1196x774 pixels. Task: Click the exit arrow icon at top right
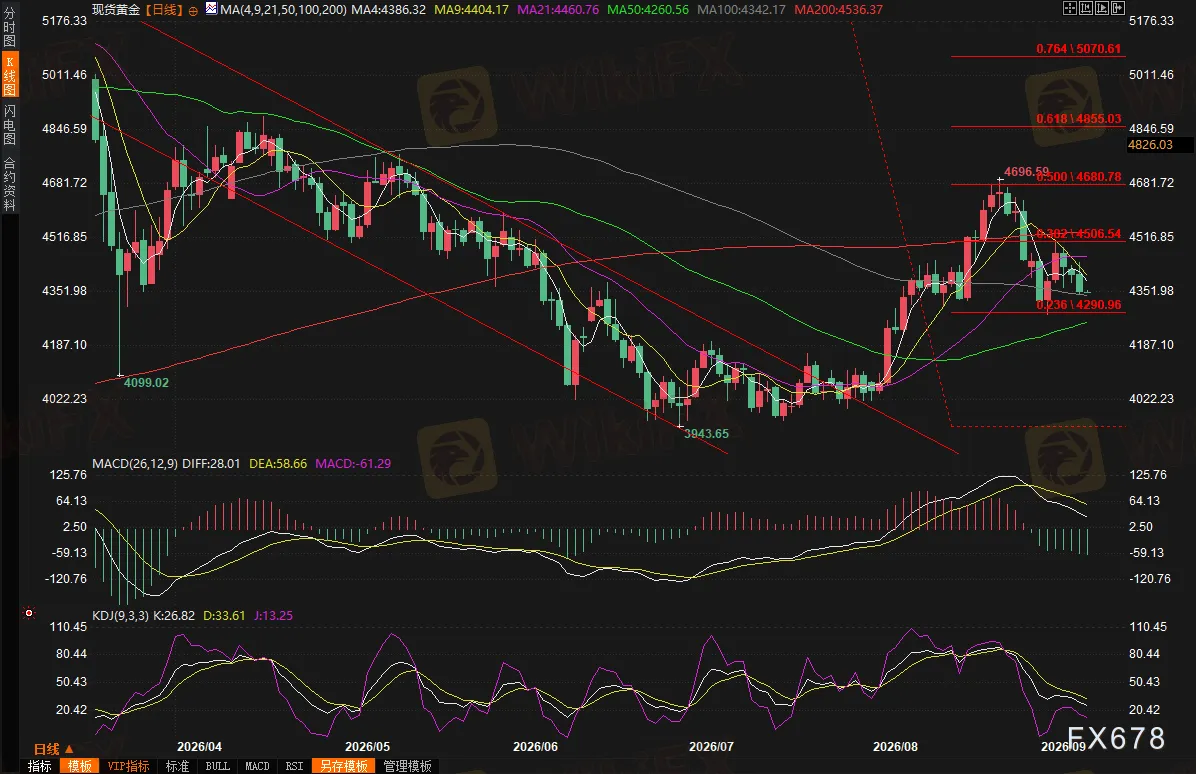(x=1117, y=8)
